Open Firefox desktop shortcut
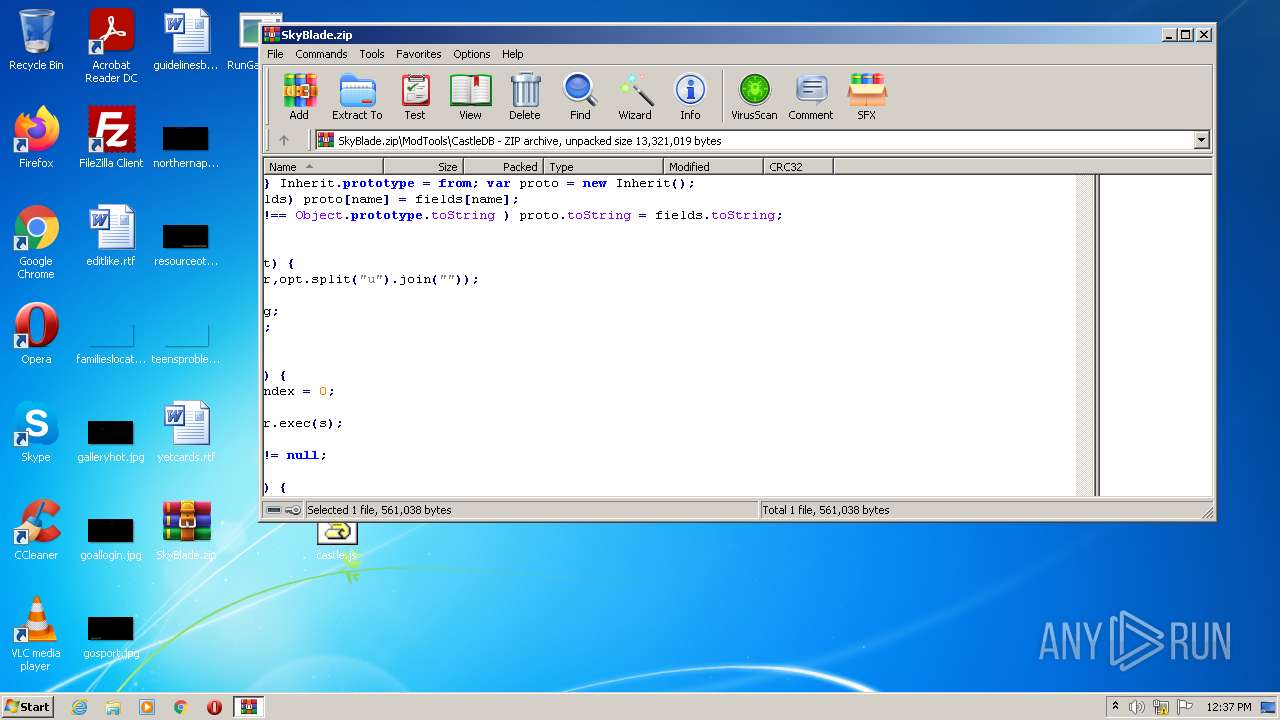1280x720 pixels. tap(36, 138)
